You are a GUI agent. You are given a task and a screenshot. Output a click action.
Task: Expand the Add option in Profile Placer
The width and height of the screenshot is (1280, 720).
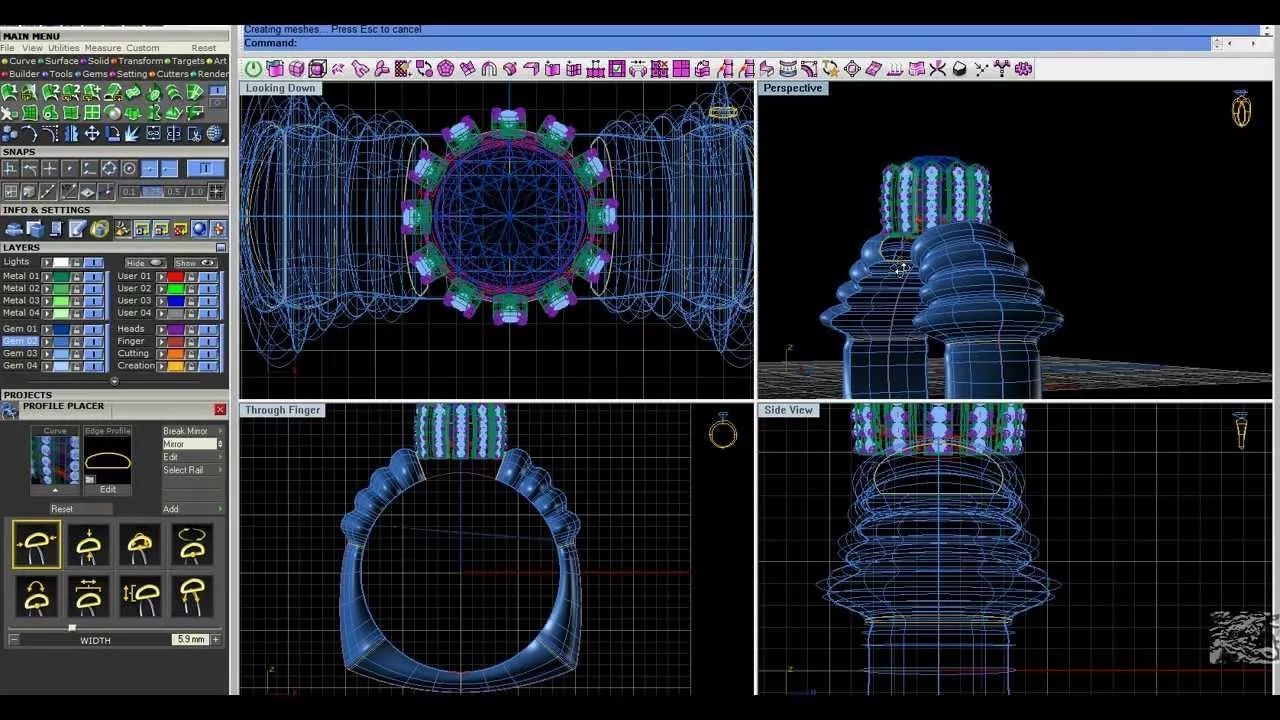219,509
